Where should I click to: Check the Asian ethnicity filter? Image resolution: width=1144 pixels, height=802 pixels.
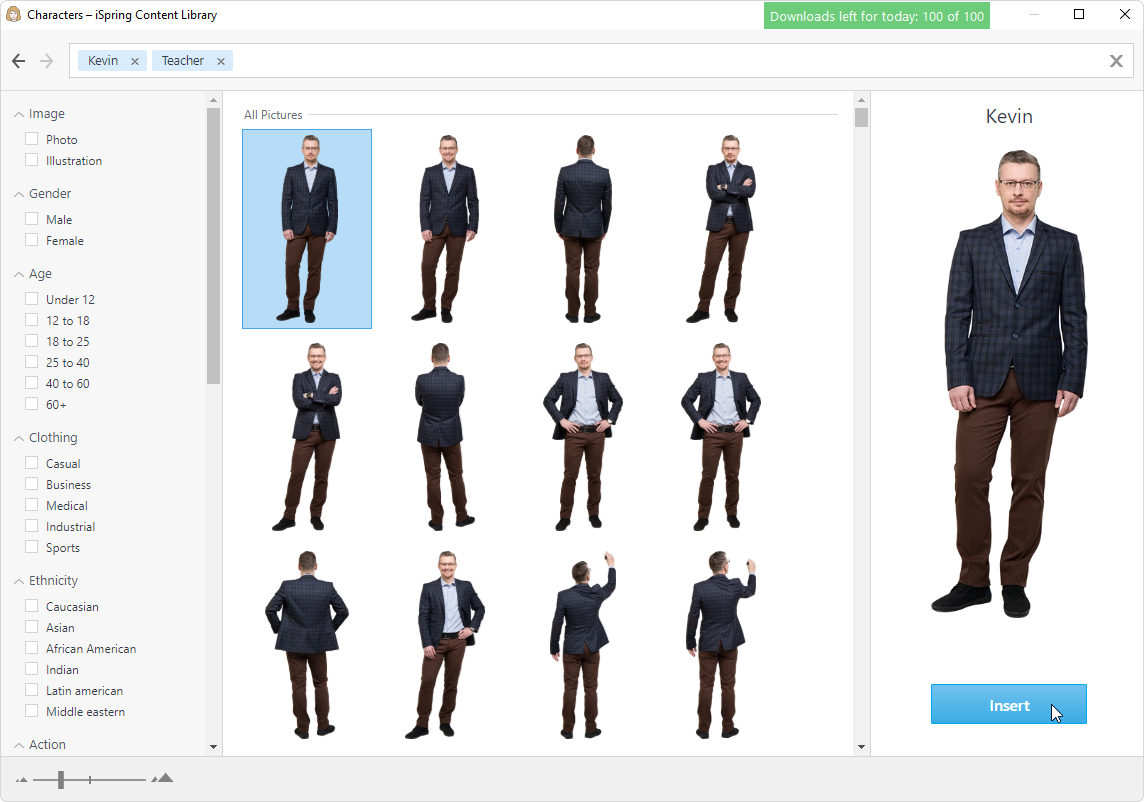(x=31, y=627)
